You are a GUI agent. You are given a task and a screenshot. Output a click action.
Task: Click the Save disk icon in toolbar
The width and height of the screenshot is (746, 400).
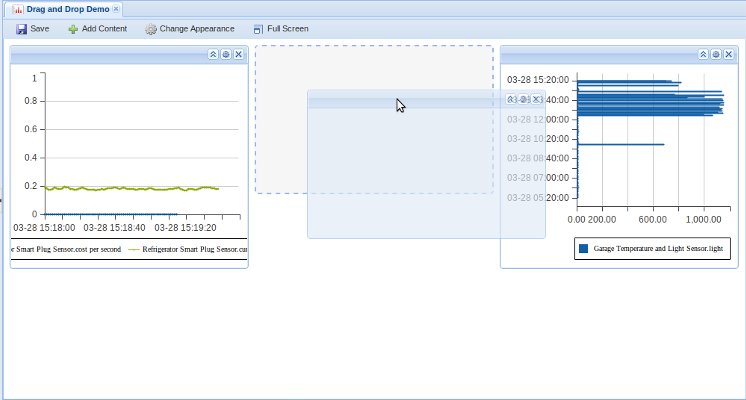click(21, 29)
